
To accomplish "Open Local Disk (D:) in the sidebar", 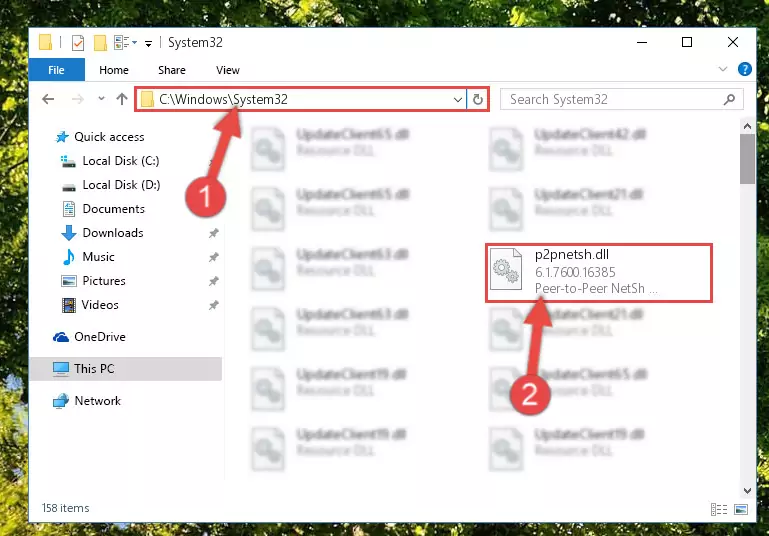I will 121,185.
